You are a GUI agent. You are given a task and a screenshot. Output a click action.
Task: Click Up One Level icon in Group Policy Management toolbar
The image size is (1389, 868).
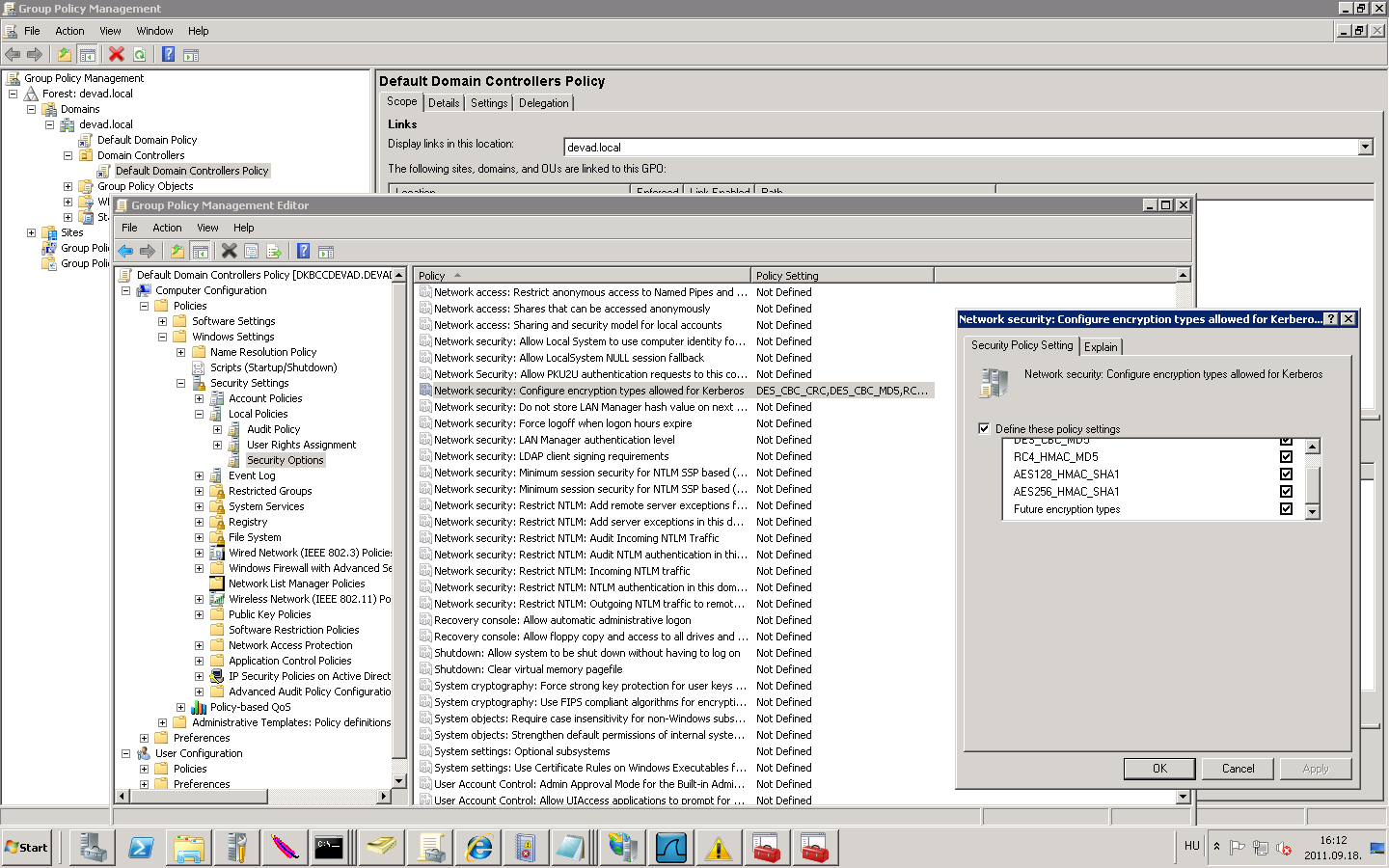(x=64, y=55)
